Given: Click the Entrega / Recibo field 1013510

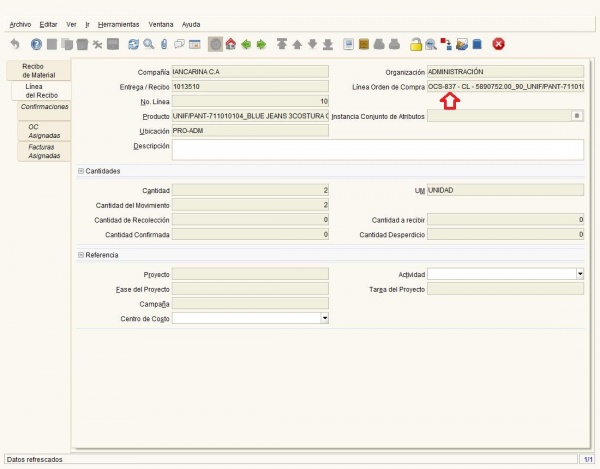Looking at the screenshot, I should point(250,87).
